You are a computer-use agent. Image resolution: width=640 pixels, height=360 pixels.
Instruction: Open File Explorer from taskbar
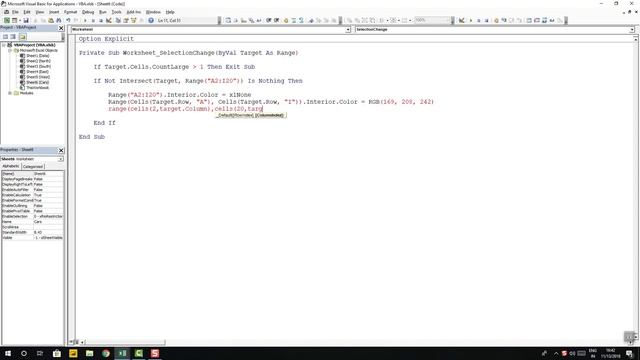[x=89, y=353]
